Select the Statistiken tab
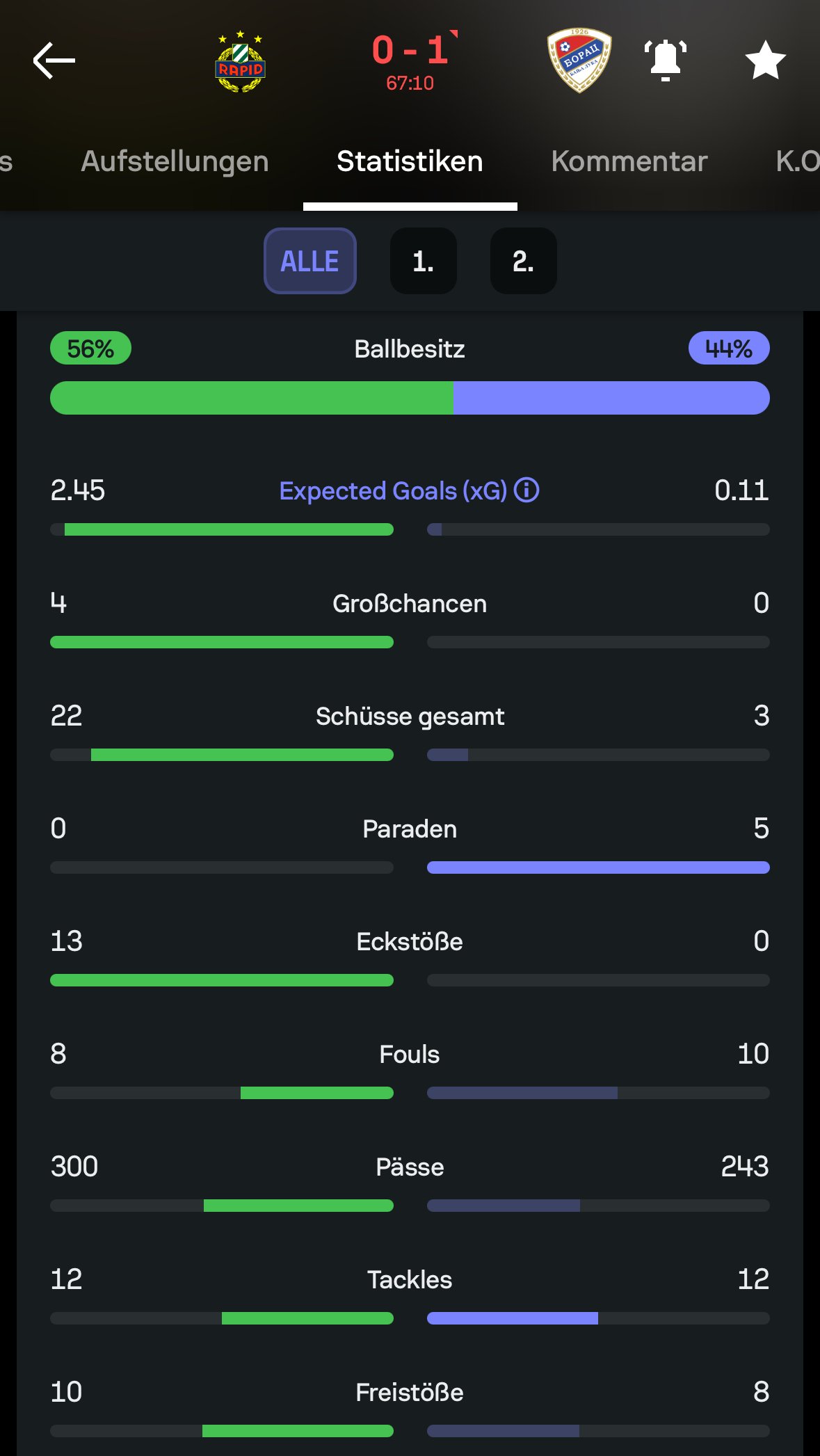The image size is (820, 1456). point(410,161)
